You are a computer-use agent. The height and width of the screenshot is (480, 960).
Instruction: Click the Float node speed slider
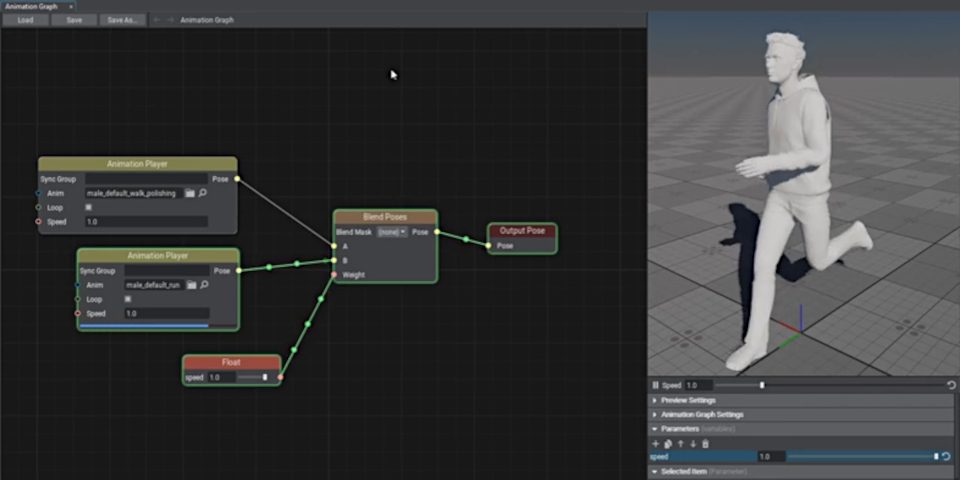coord(251,378)
